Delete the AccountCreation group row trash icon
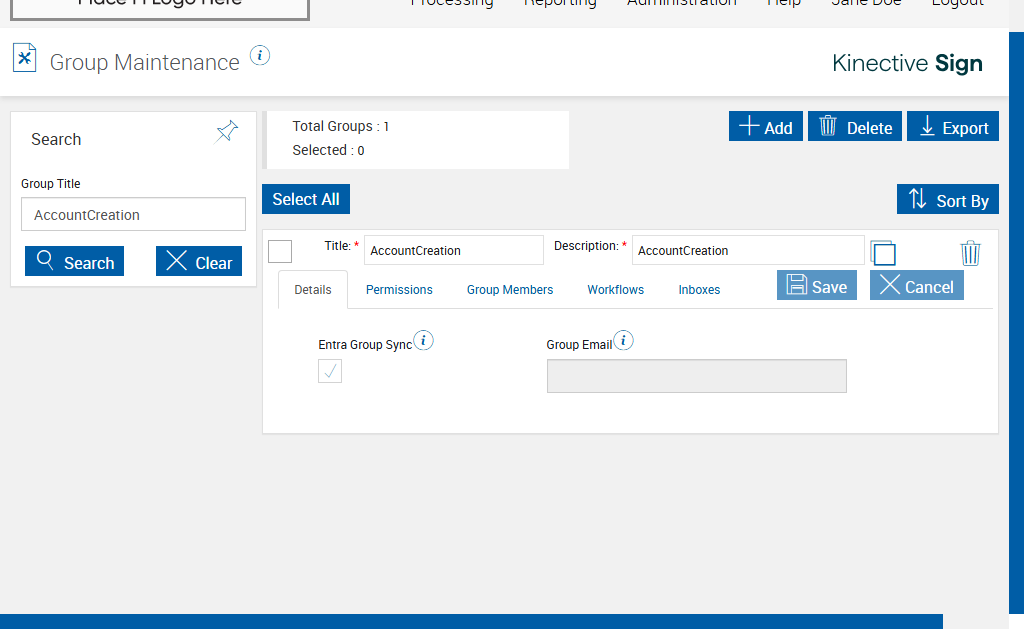 [970, 253]
